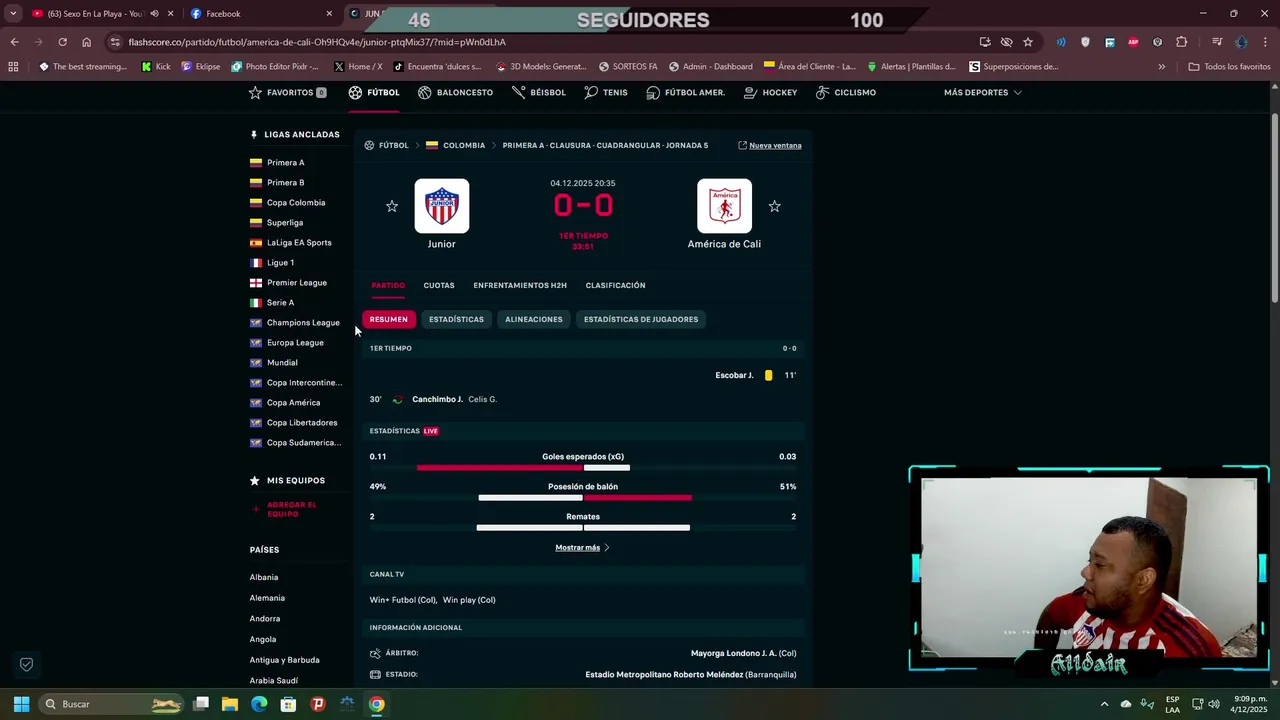Viewport: 1280px width, 720px height.
Task: Click the install app icon in address bar
Action: pos(985,42)
